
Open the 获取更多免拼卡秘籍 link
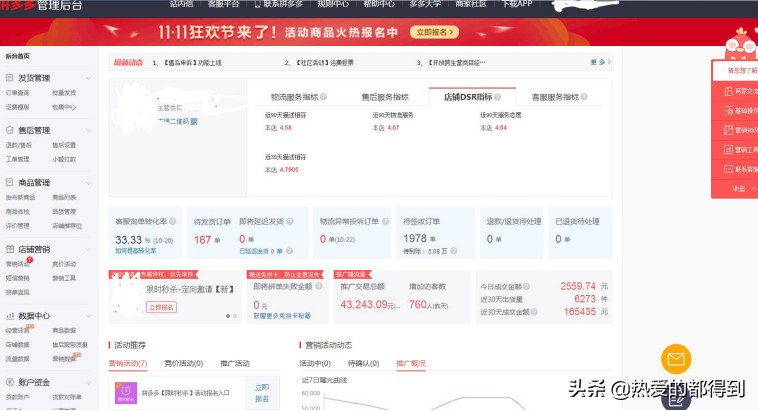point(282,316)
